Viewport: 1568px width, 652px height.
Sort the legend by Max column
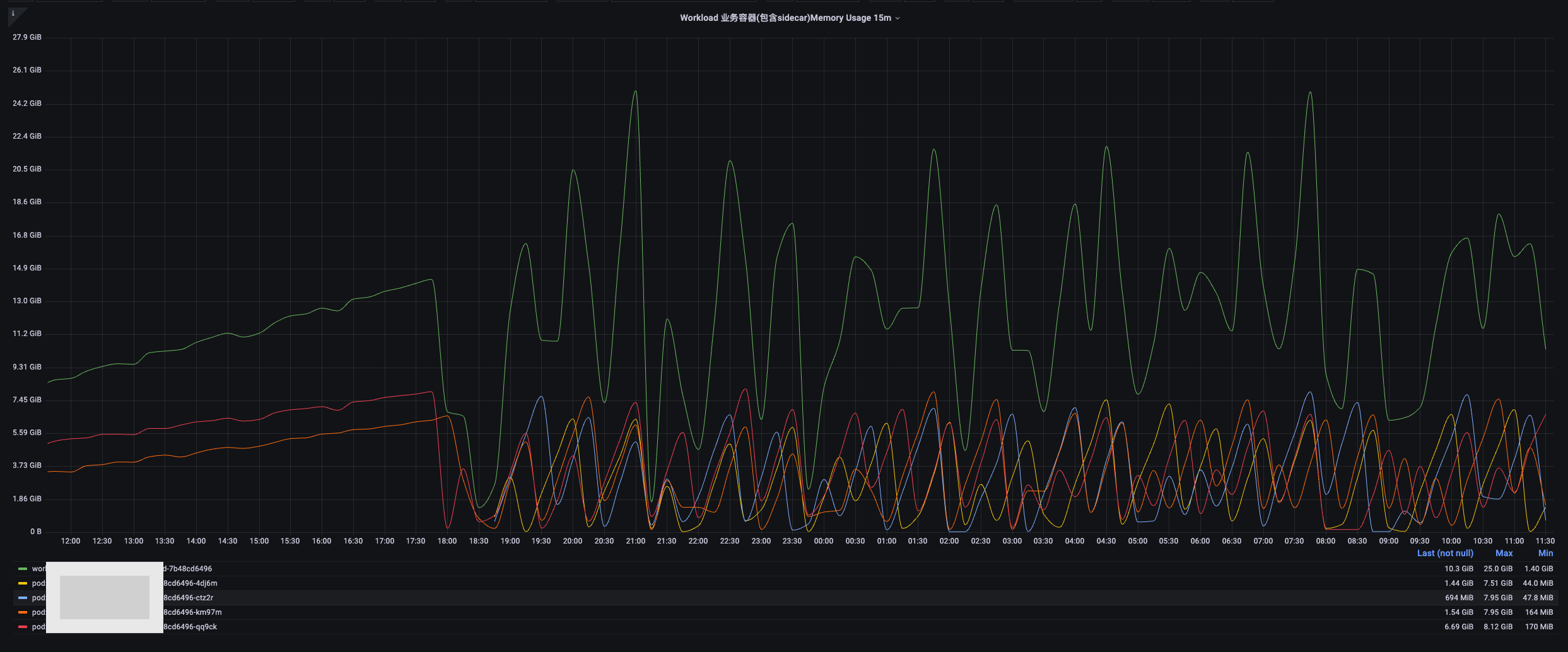coord(1504,553)
